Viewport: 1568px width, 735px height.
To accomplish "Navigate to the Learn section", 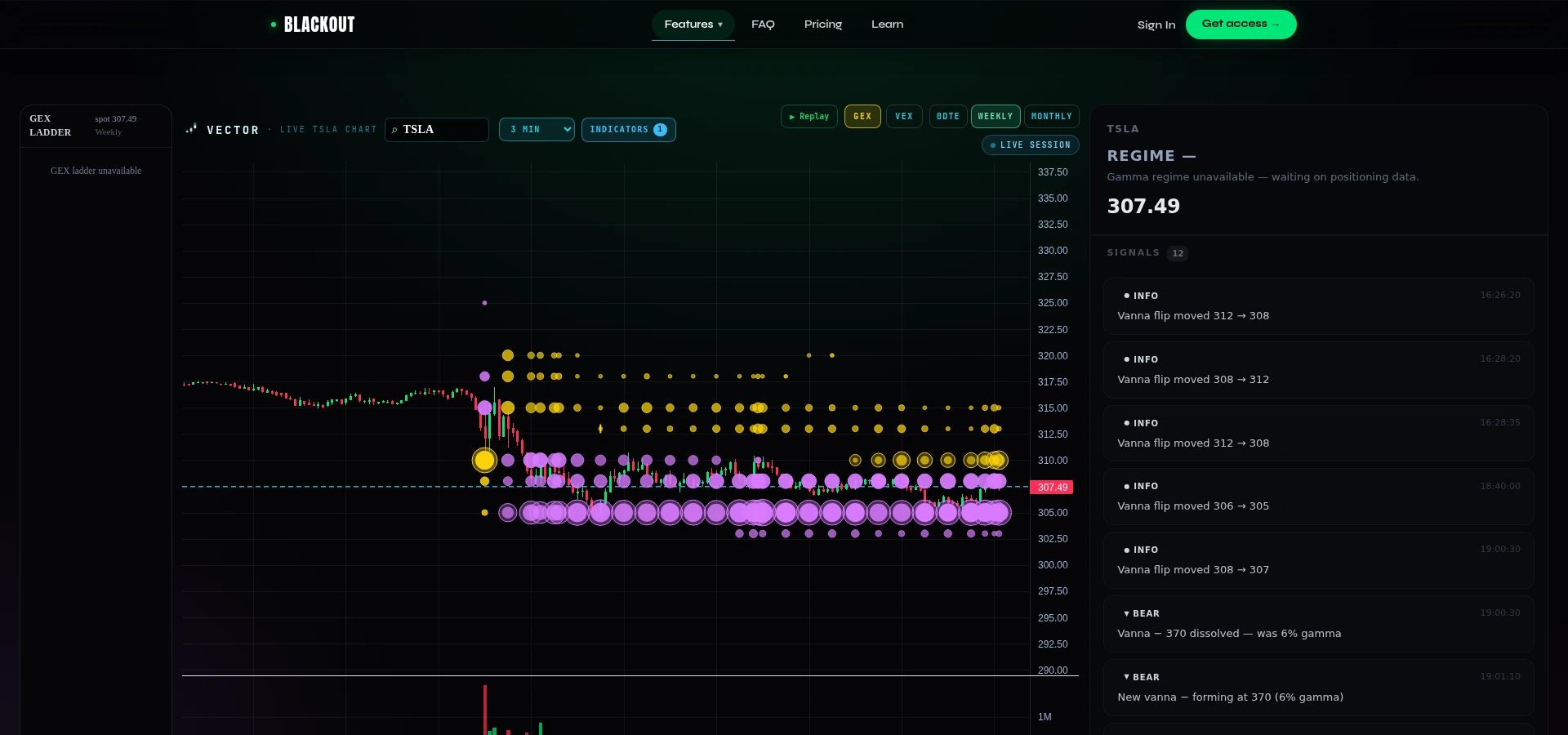I will coord(888,24).
